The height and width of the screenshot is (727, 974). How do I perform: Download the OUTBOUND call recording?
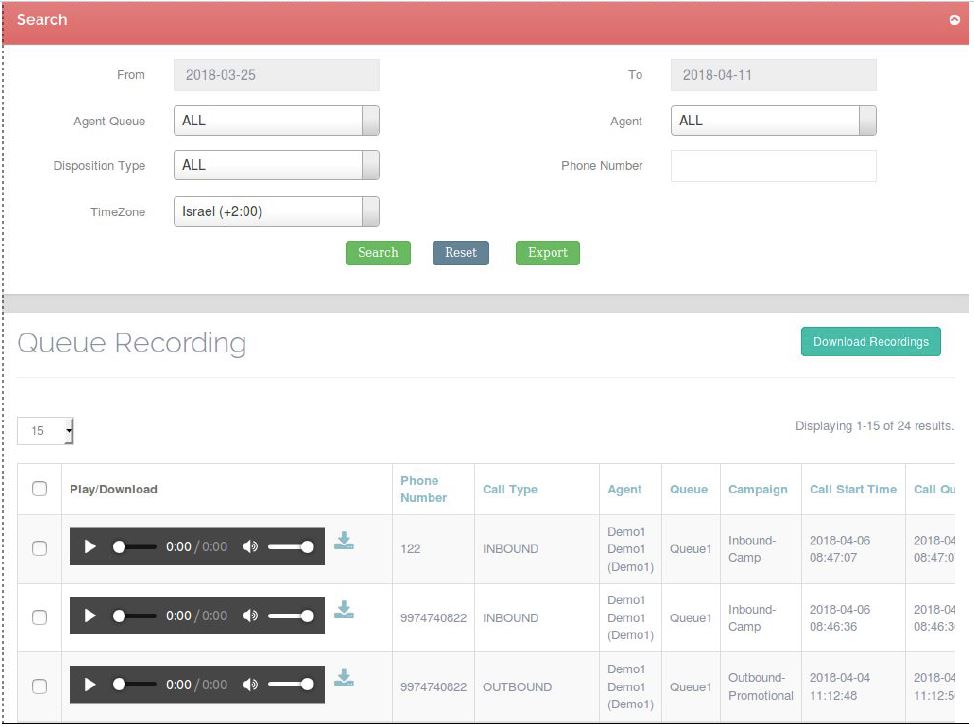tap(344, 678)
